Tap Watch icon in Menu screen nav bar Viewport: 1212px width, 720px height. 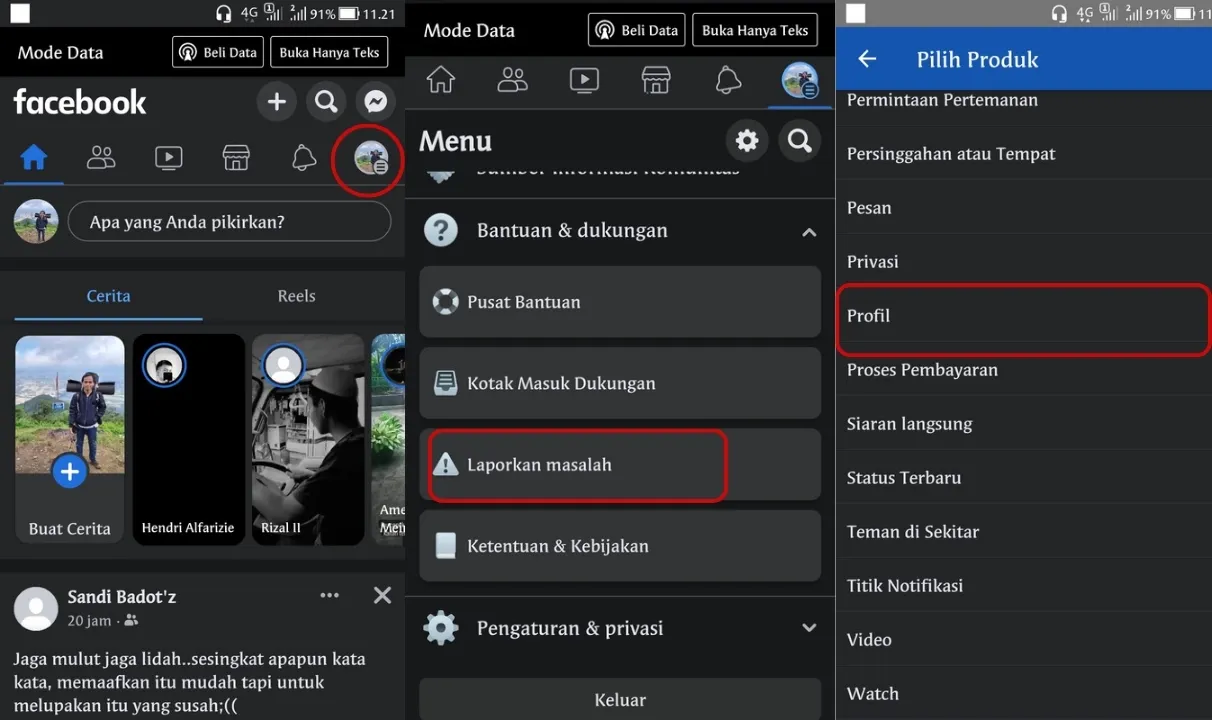tap(584, 81)
